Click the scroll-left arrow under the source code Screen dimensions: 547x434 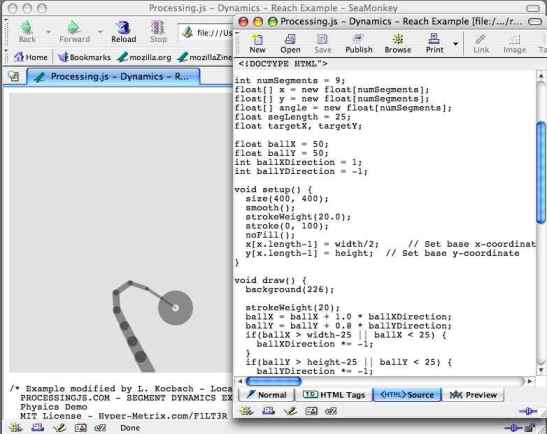pyautogui.click(x=239, y=381)
